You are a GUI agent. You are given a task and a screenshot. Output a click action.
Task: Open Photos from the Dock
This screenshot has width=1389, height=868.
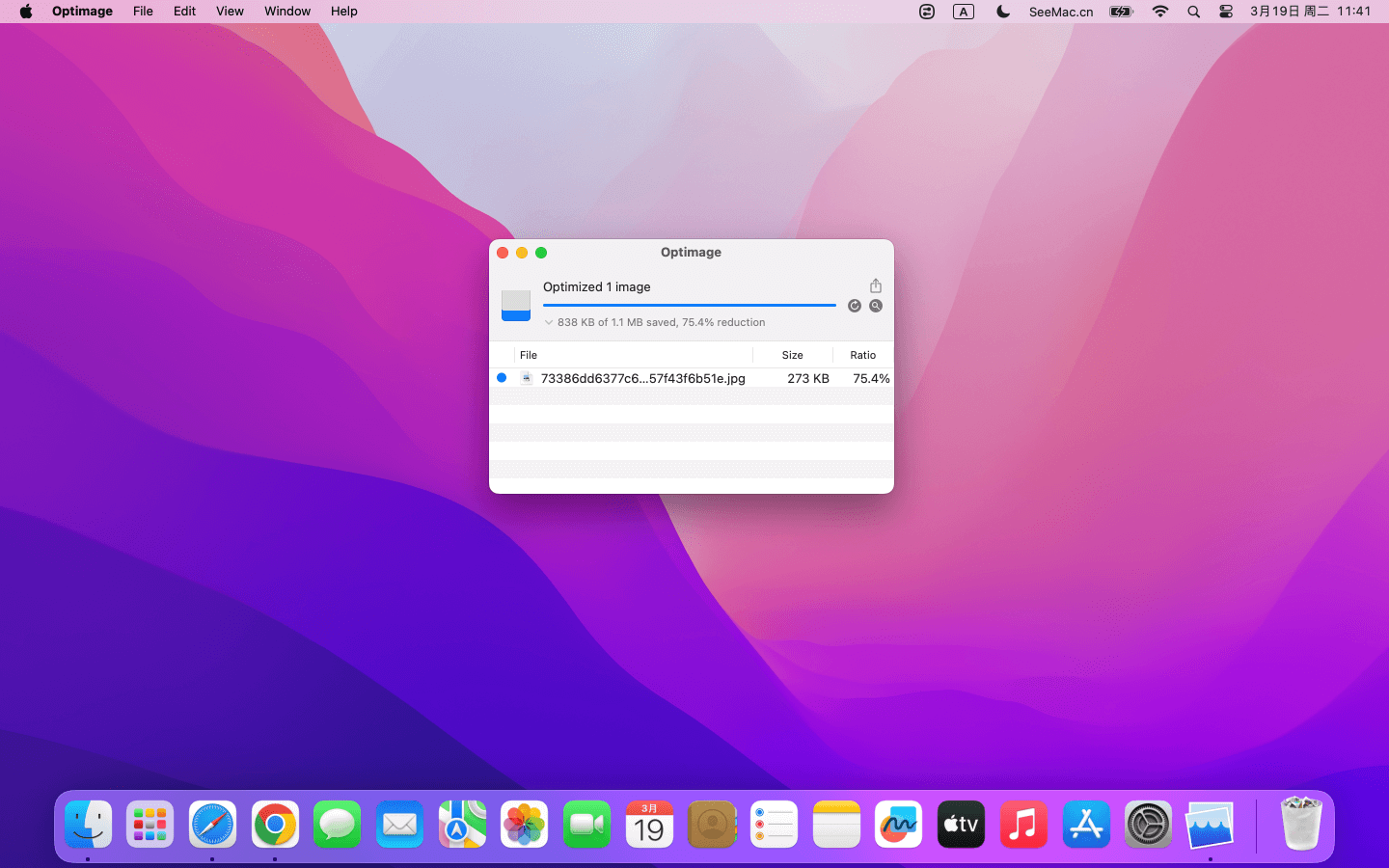click(x=525, y=825)
